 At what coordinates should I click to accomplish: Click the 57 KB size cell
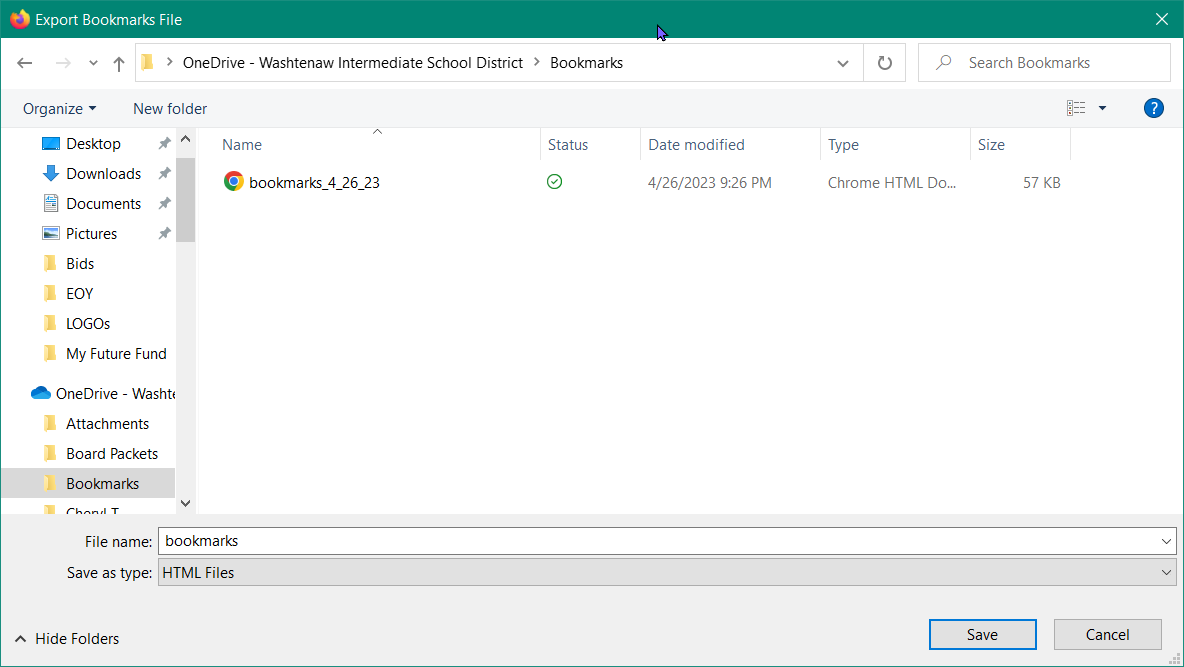[1042, 183]
